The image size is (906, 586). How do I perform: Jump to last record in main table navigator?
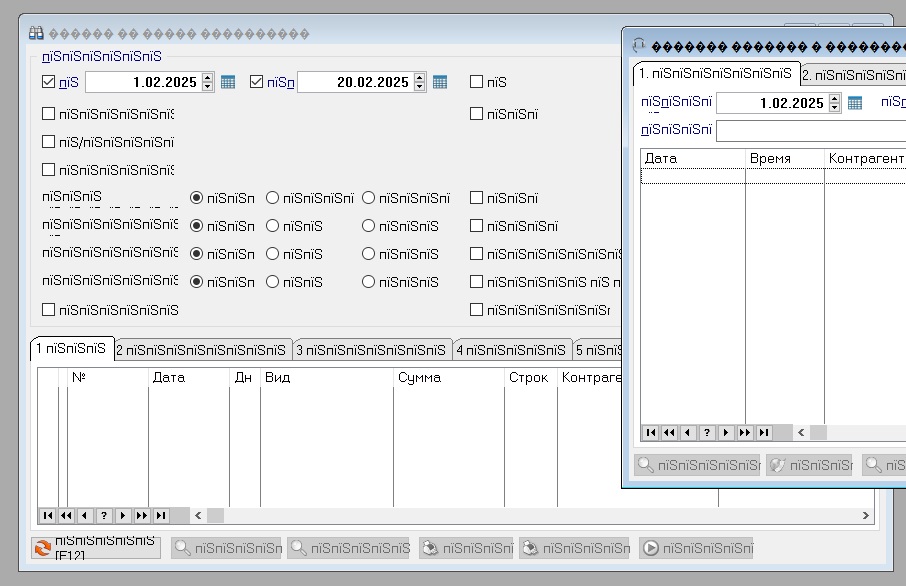(x=161, y=516)
